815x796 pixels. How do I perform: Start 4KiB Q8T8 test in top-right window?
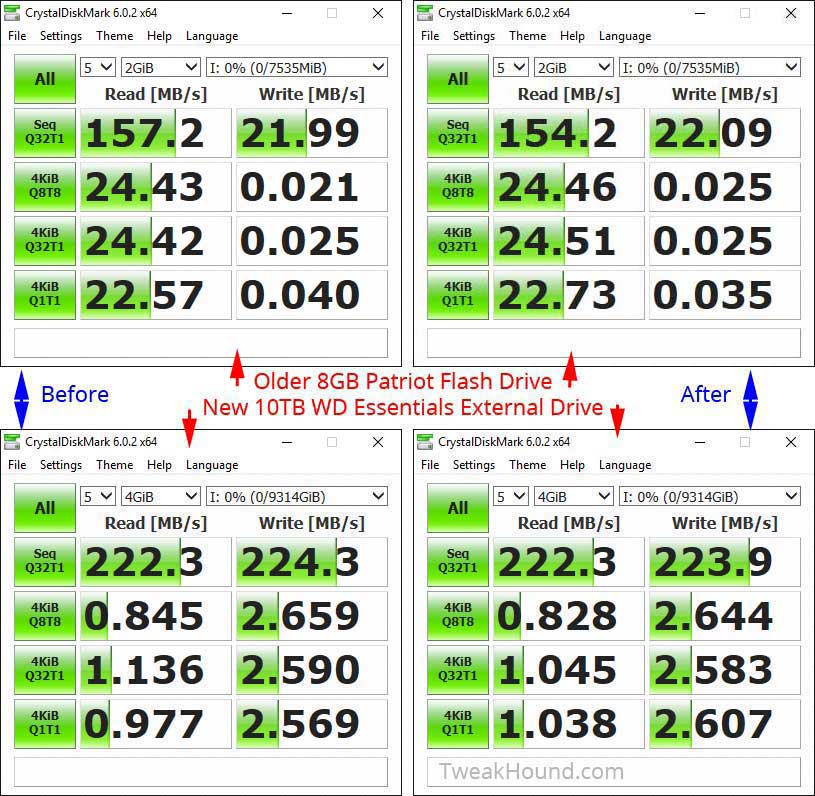pos(457,187)
